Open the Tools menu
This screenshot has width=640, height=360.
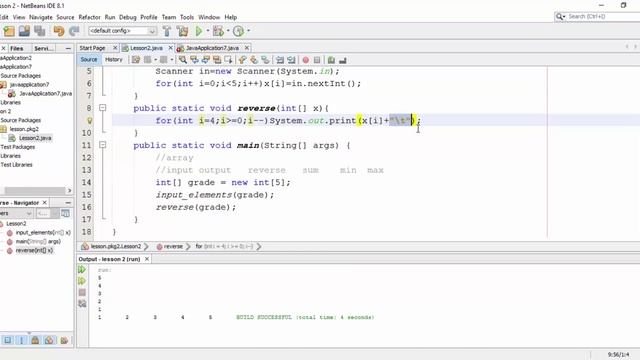[x=187, y=17]
